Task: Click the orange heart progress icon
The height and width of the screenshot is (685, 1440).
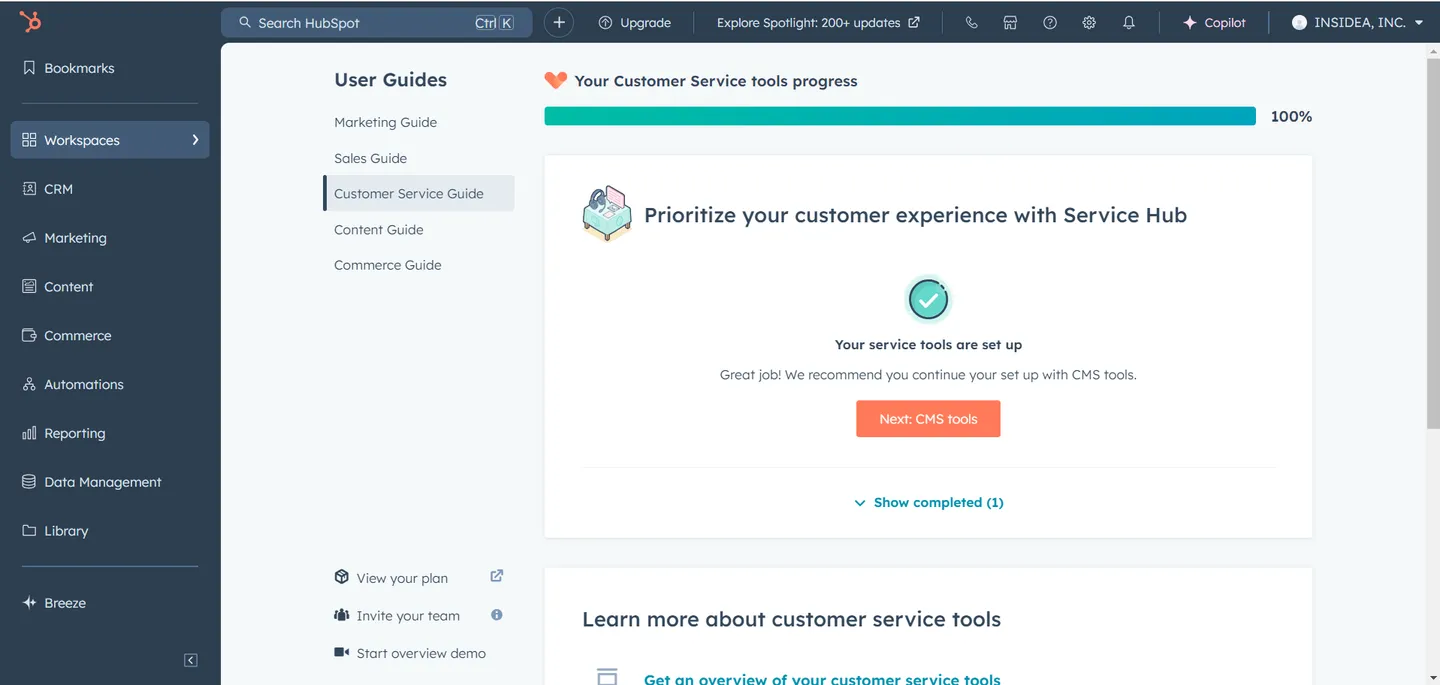Action: click(555, 80)
